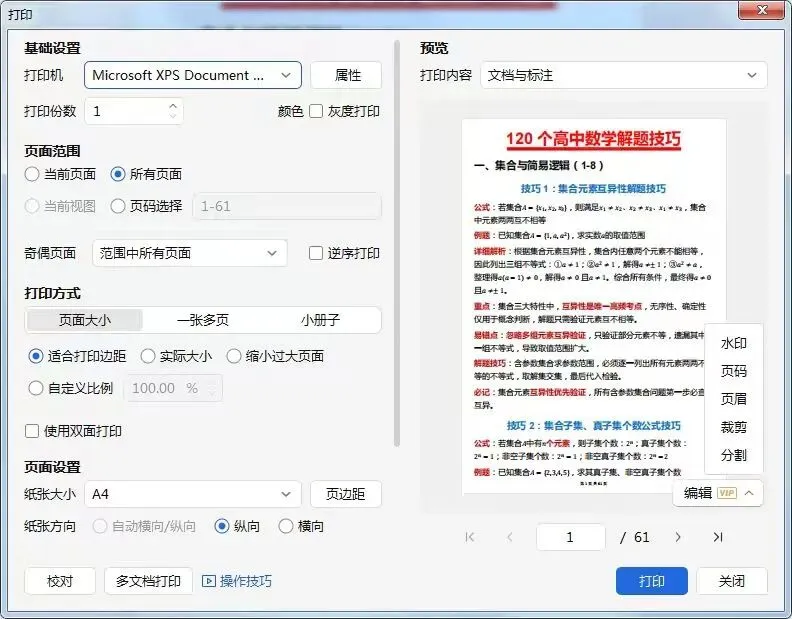
Task: Click the 打印份数 input field
Action: [x=134, y=111]
